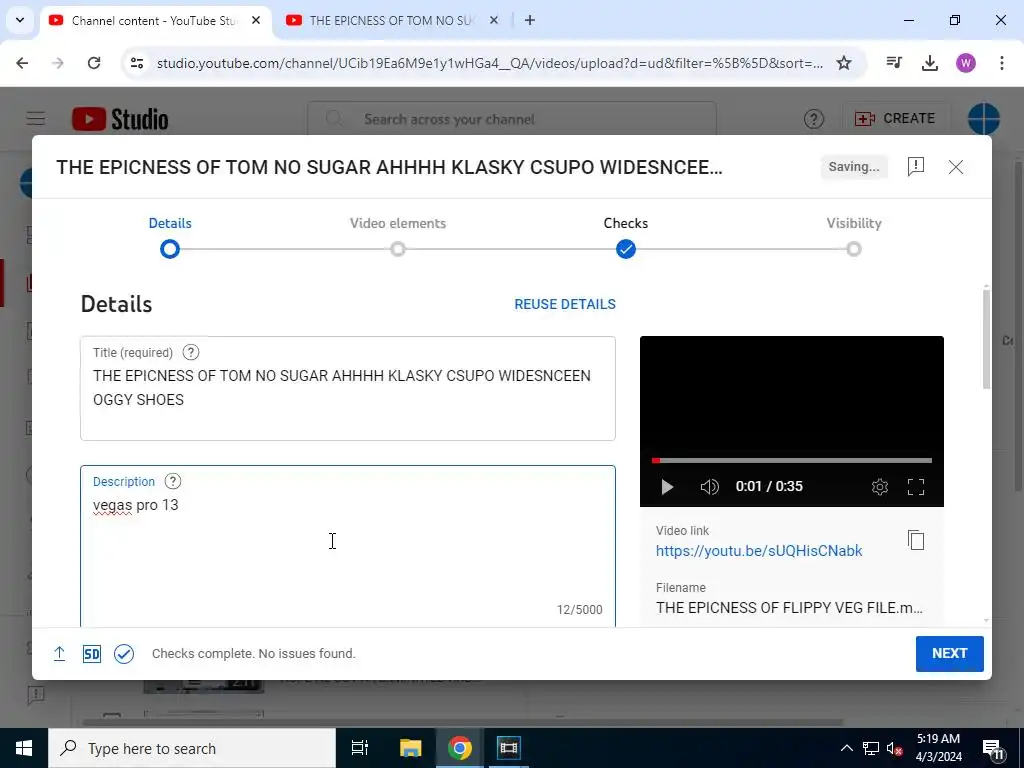Open the YouTube Studio hamburger menu
The width and height of the screenshot is (1024, 768).
36,119
